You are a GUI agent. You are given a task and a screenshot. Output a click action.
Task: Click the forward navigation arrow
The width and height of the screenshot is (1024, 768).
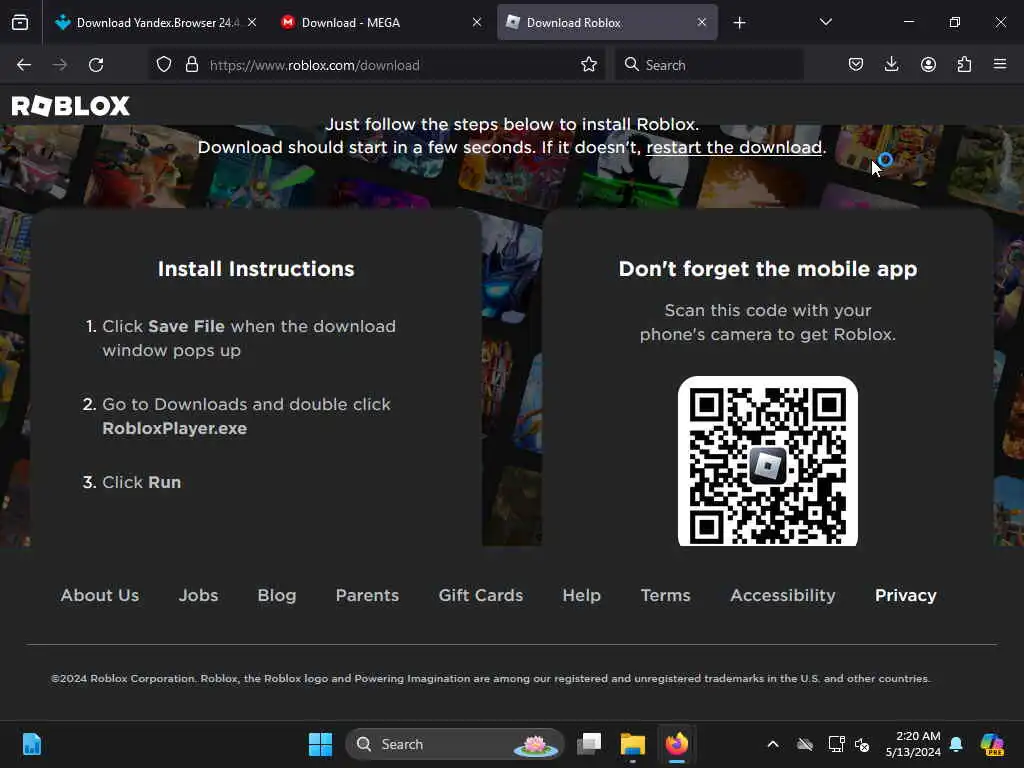click(59, 65)
